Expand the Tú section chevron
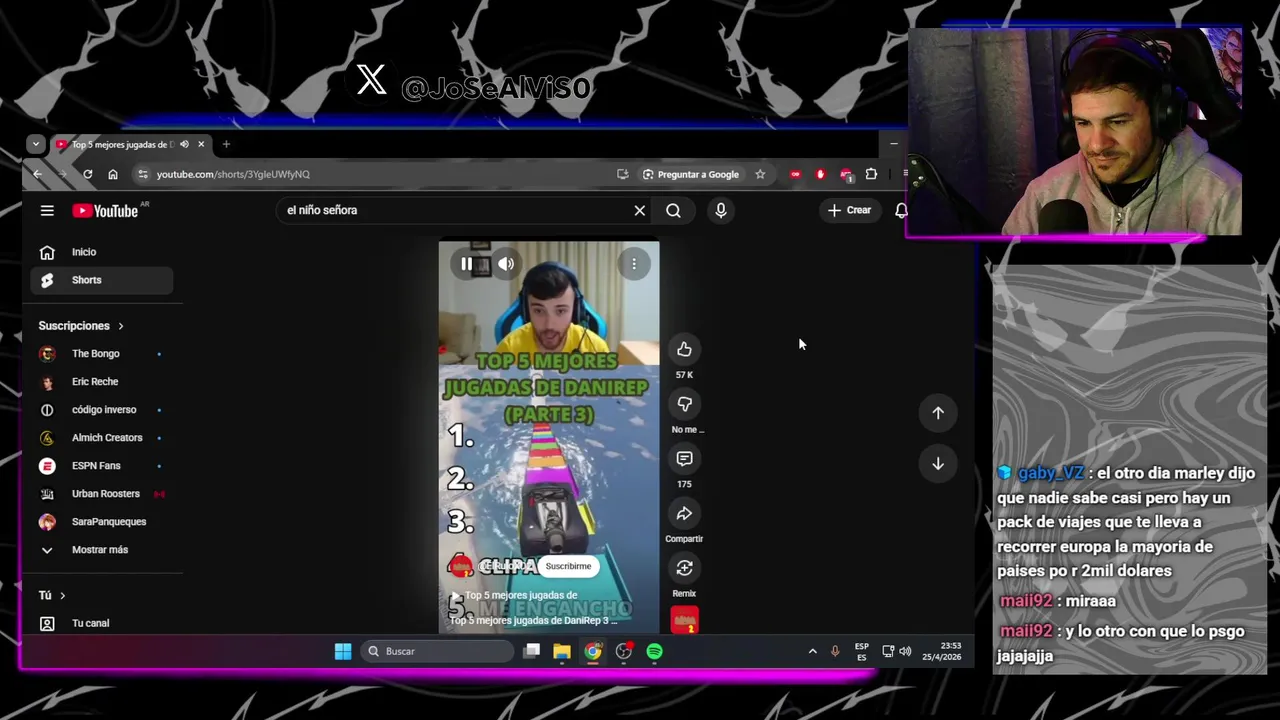The height and width of the screenshot is (720, 1280). point(62,595)
